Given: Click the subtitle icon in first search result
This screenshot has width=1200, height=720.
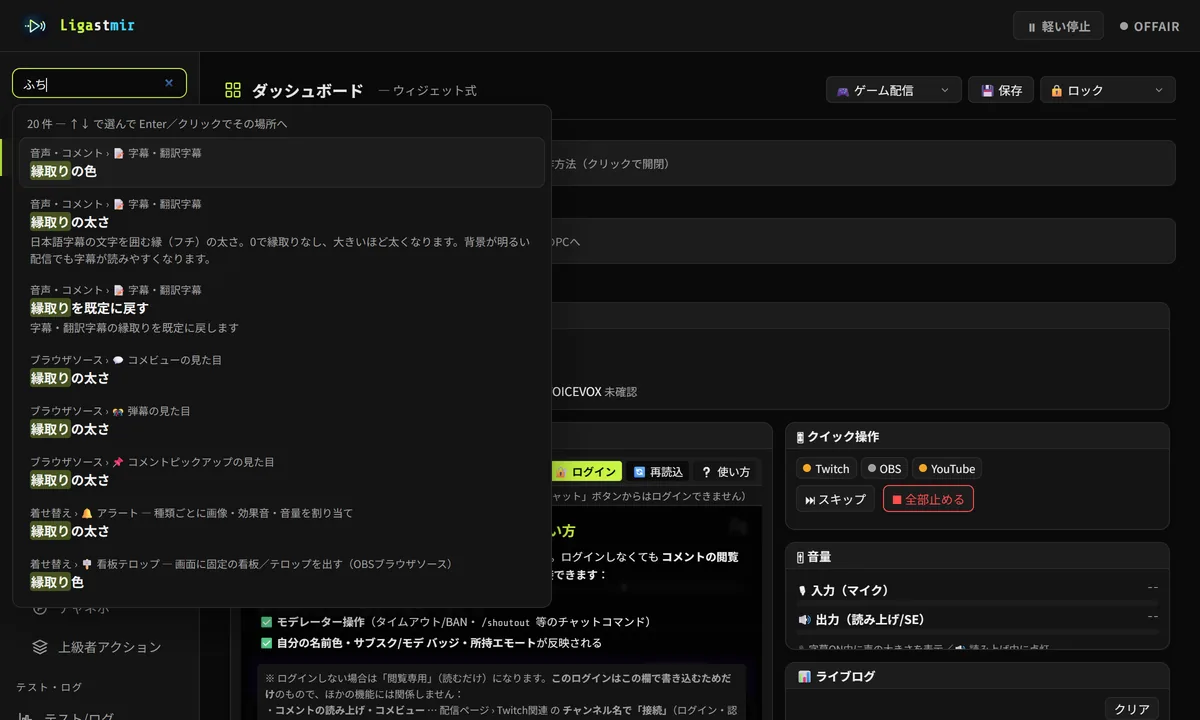Looking at the screenshot, I should point(119,153).
